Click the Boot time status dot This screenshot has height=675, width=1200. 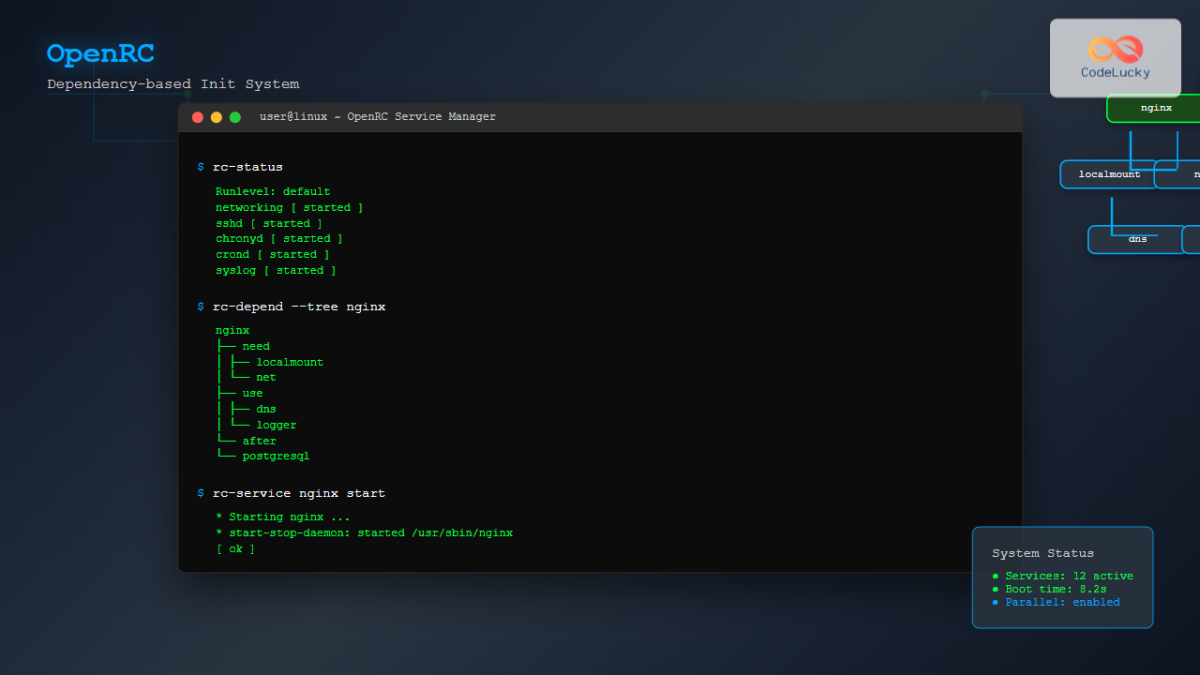(x=994, y=589)
